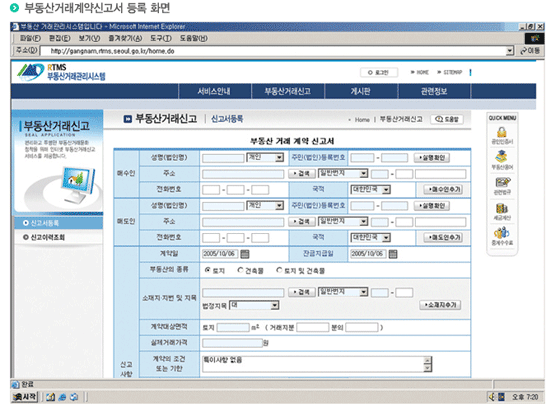Click the first quick launch icon in taskbar
The image size is (560, 407).
point(50,397)
